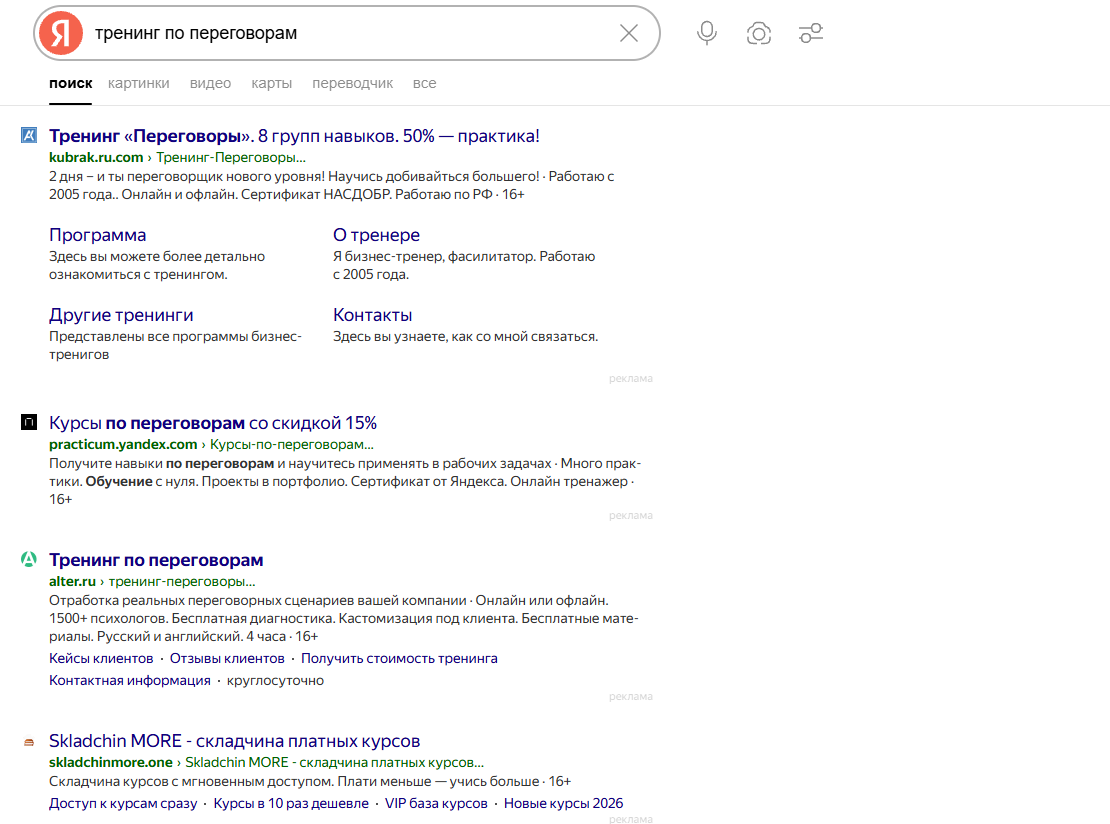
Task: Open the все tab
Action: click(x=425, y=84)
